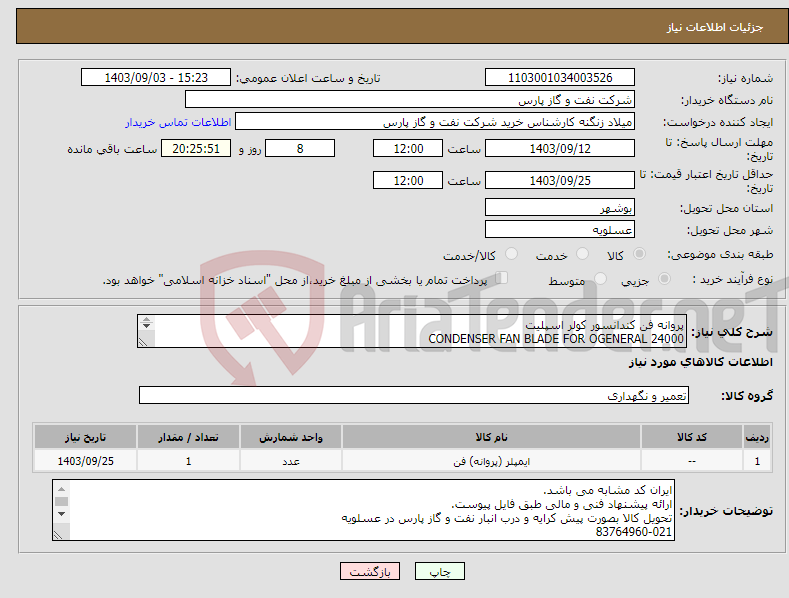Click the ردیف column header
Image resolution: width=789 pixels, height=598 pixels.
(757, 437)
